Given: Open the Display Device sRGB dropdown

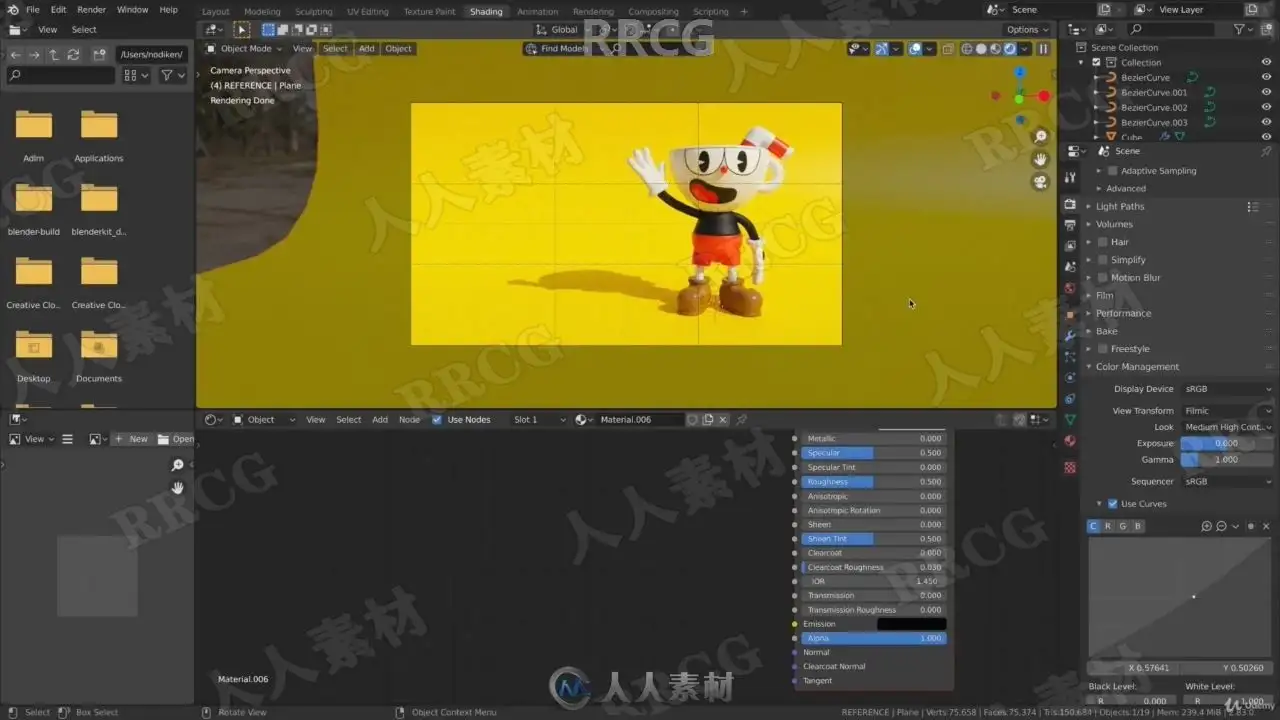Looking at the screenshot, I should 1227,389.
